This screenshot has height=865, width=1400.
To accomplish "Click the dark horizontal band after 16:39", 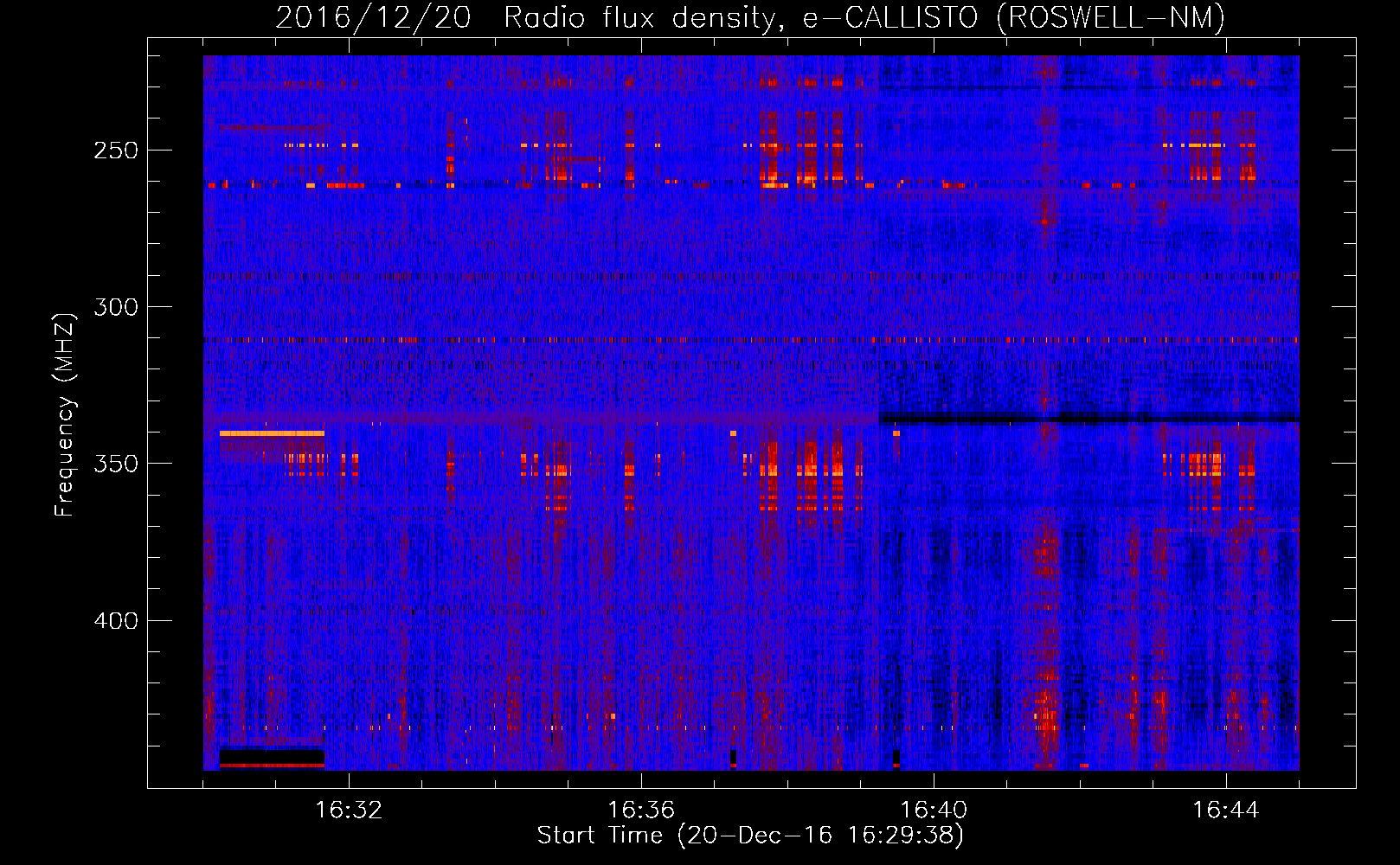I will click(1089, 420).
